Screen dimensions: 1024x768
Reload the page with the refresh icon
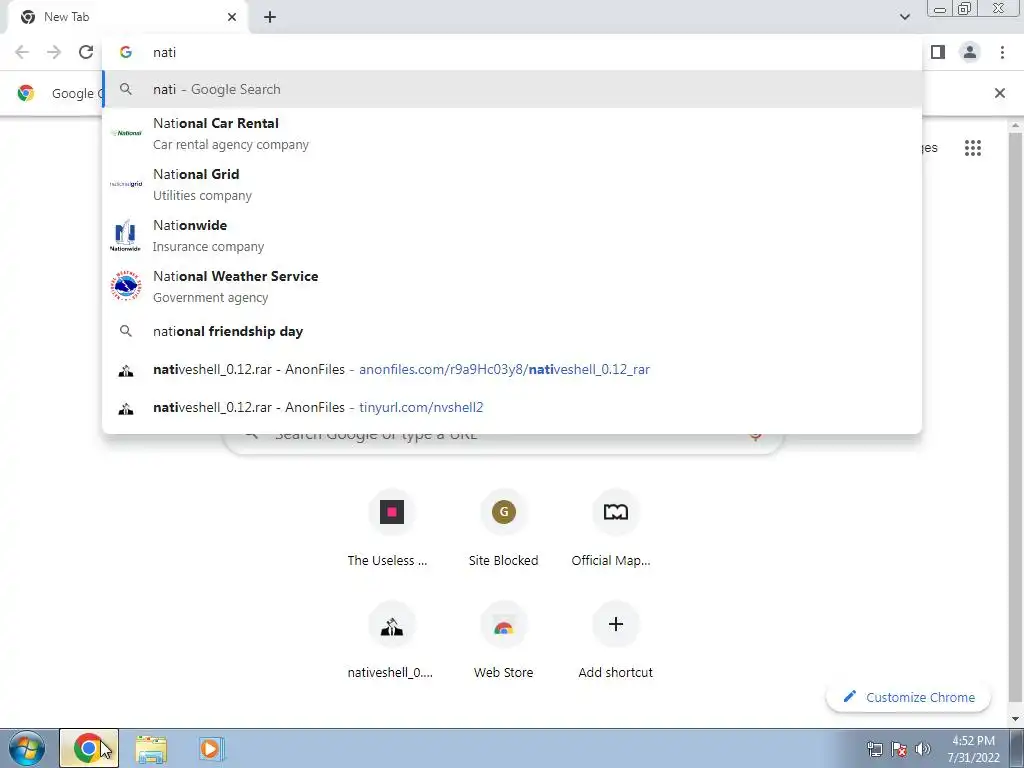pyautogui.click(x=86, y=52)
